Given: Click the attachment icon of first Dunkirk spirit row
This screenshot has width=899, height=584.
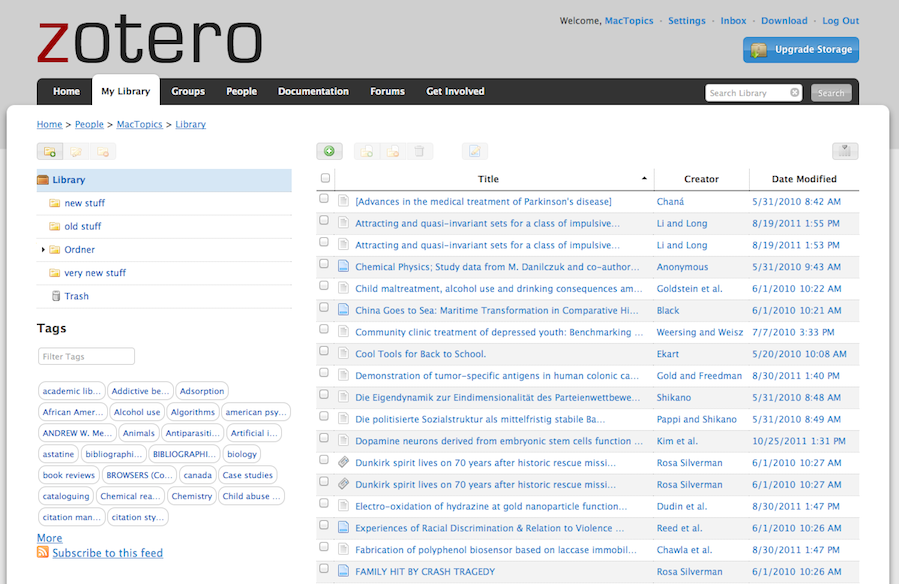Looking at the screenshot, I should tap(343, 462).
